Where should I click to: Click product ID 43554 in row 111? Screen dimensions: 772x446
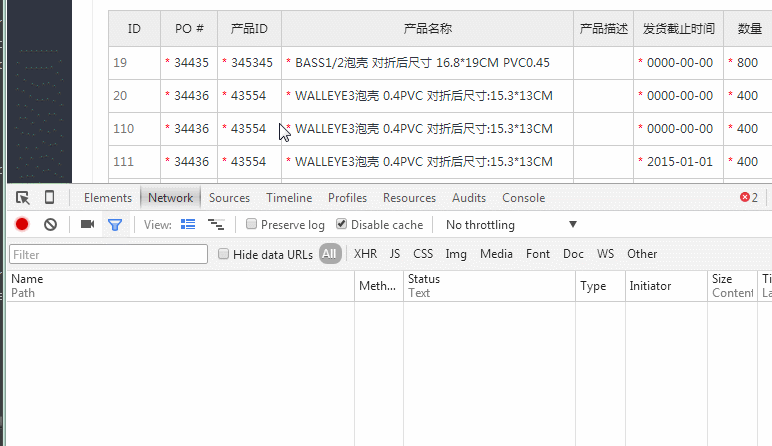tap(250, 161)
